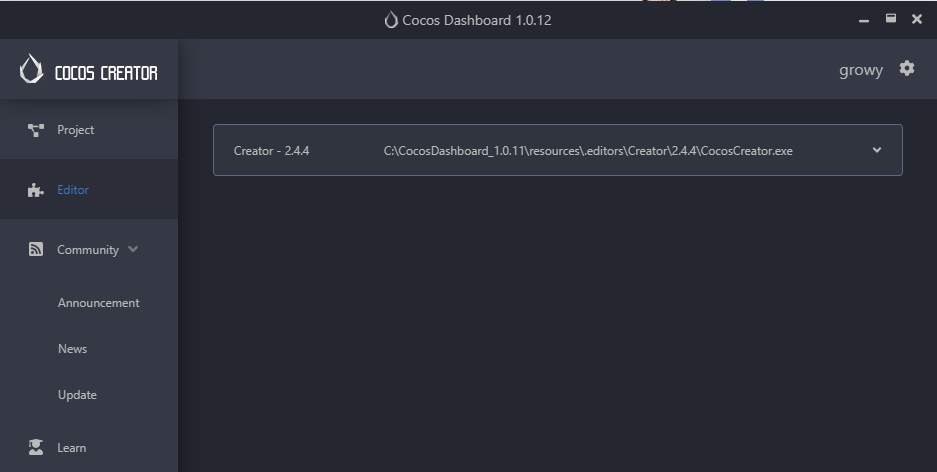Click the CocosCreator.exe install path
Image resolution: width=937 pixels, height=472 pixels.
(588, 151)
